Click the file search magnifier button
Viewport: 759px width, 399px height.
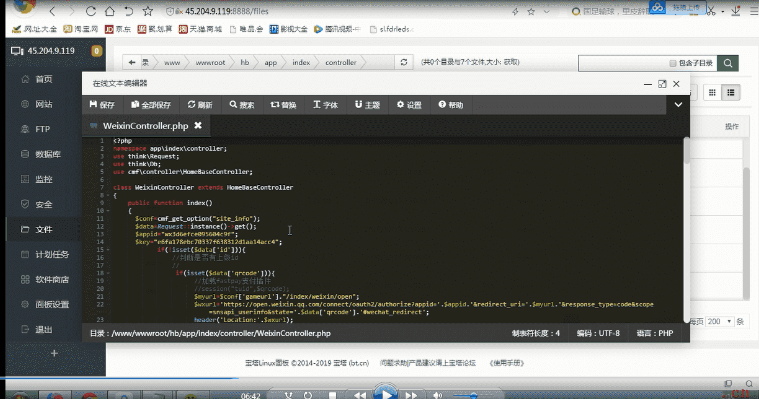pos(728,63)
